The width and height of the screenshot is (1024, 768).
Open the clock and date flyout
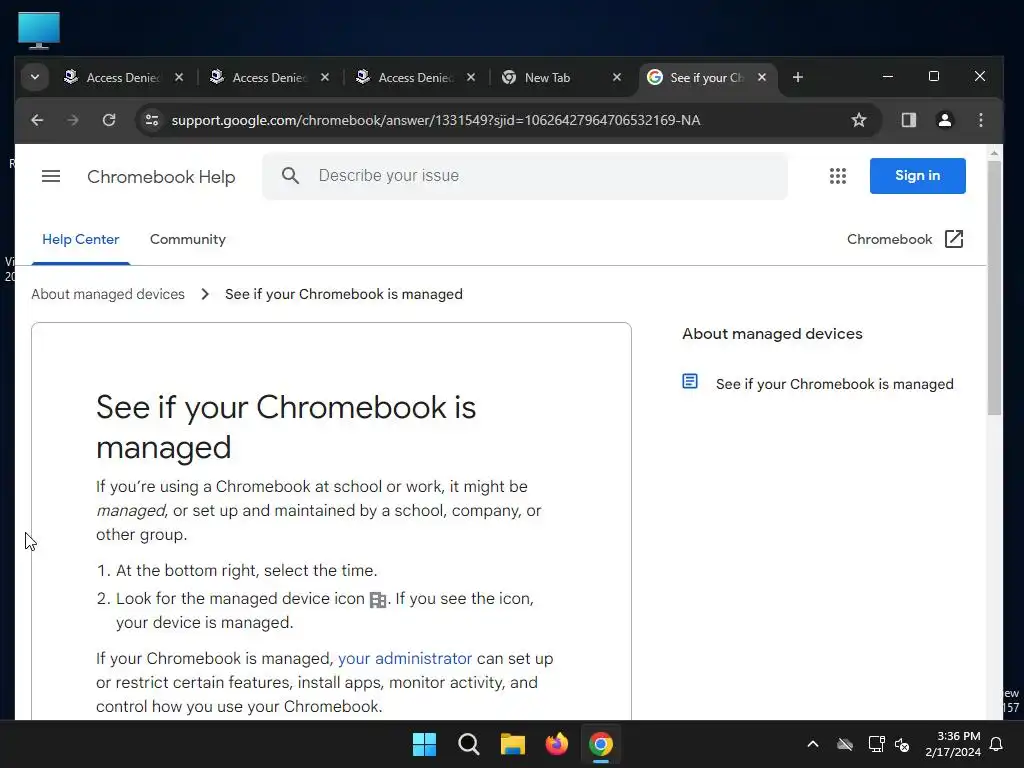953,744
